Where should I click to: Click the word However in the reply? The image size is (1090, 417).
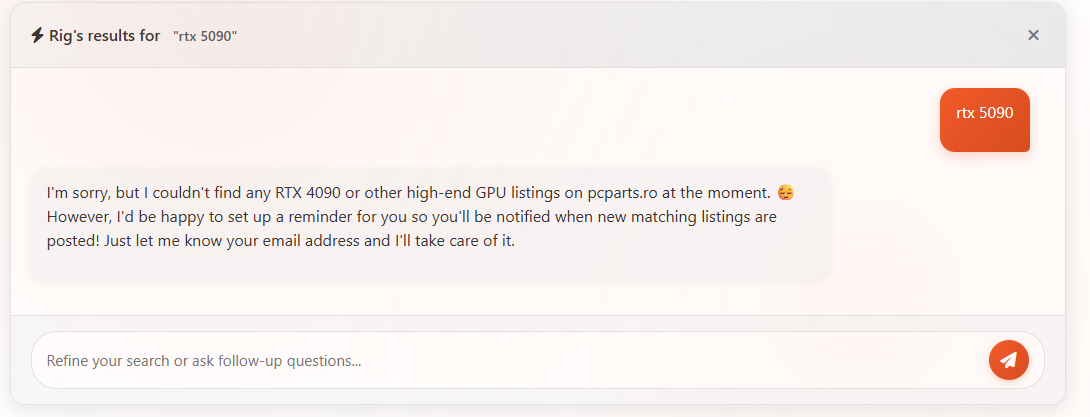pyautogui.click(x=76, y=218)
